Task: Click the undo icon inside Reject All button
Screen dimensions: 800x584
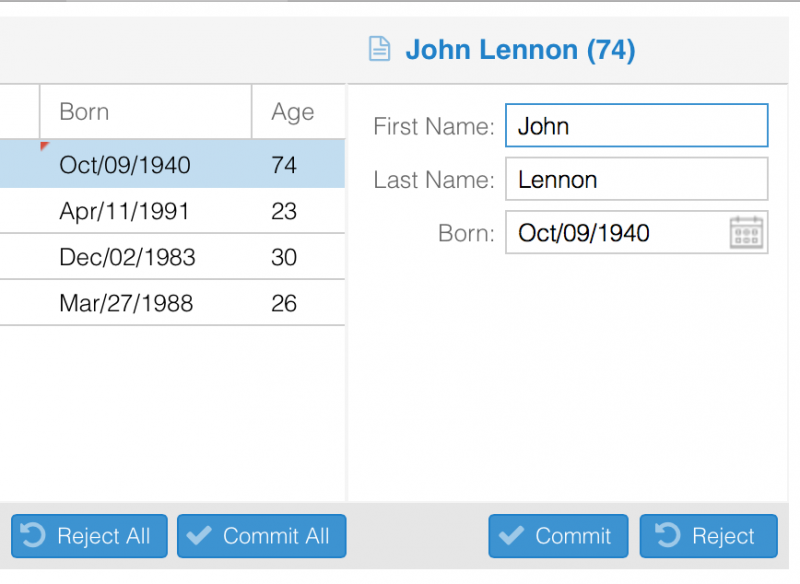Action: [x=33, y=536]
